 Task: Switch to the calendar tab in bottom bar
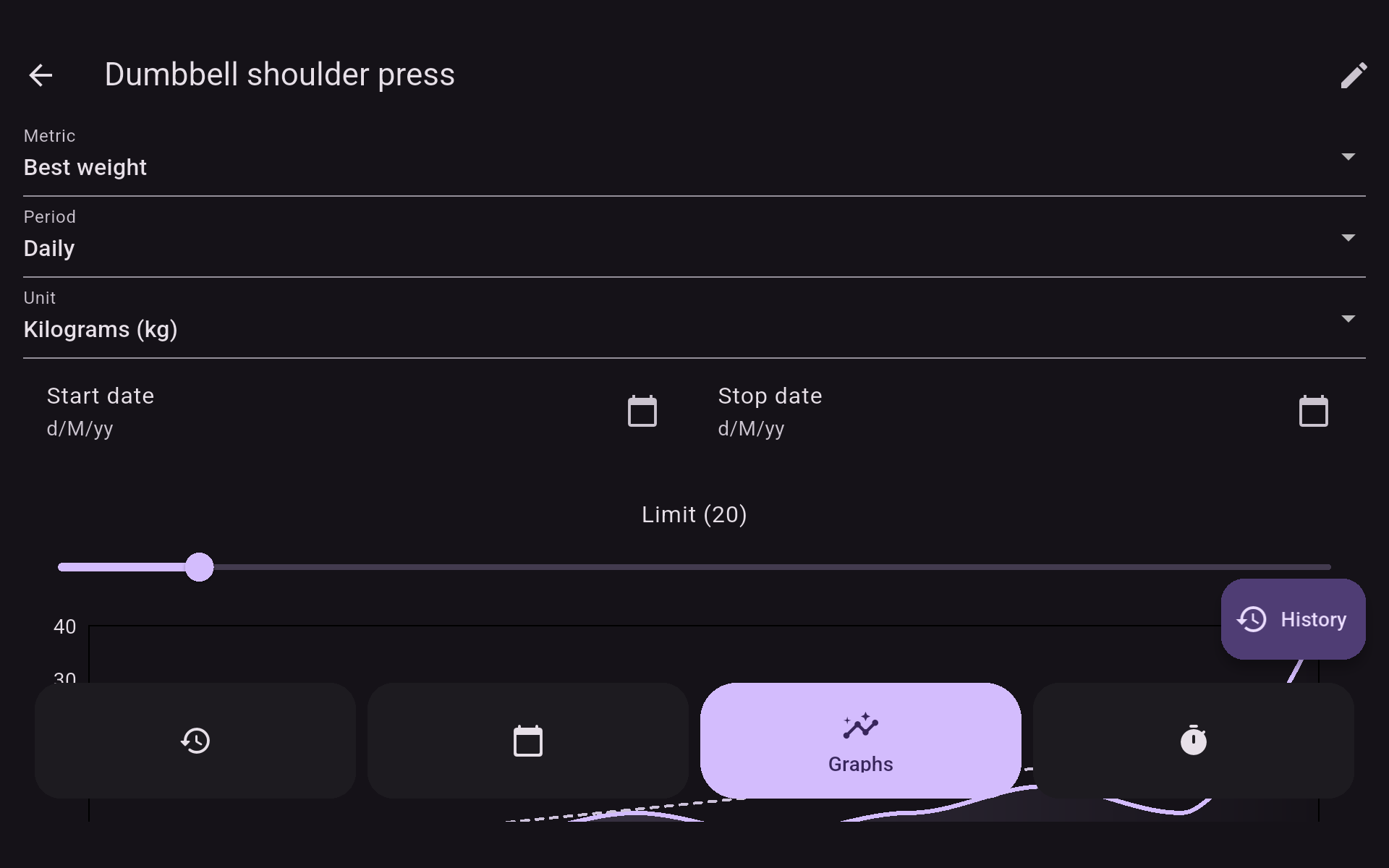528,741
